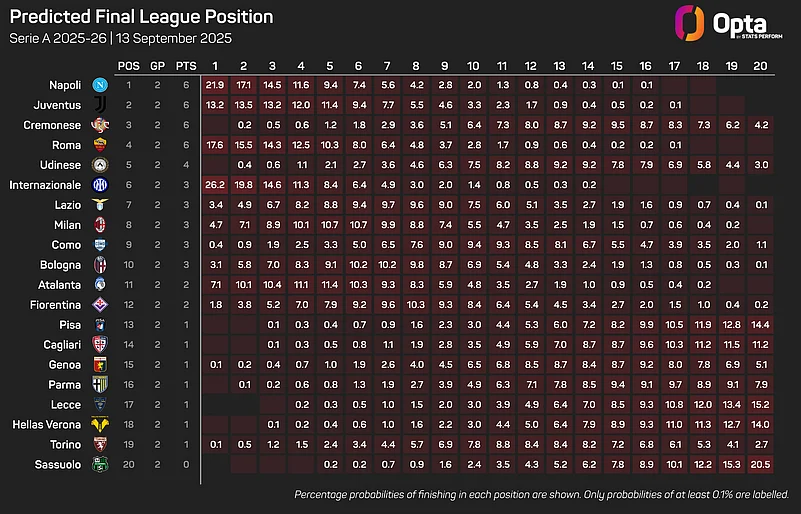Click the Cremonese team name
Image resolution: width=801 pixels, height=514 pixels.
coord(52,125)
